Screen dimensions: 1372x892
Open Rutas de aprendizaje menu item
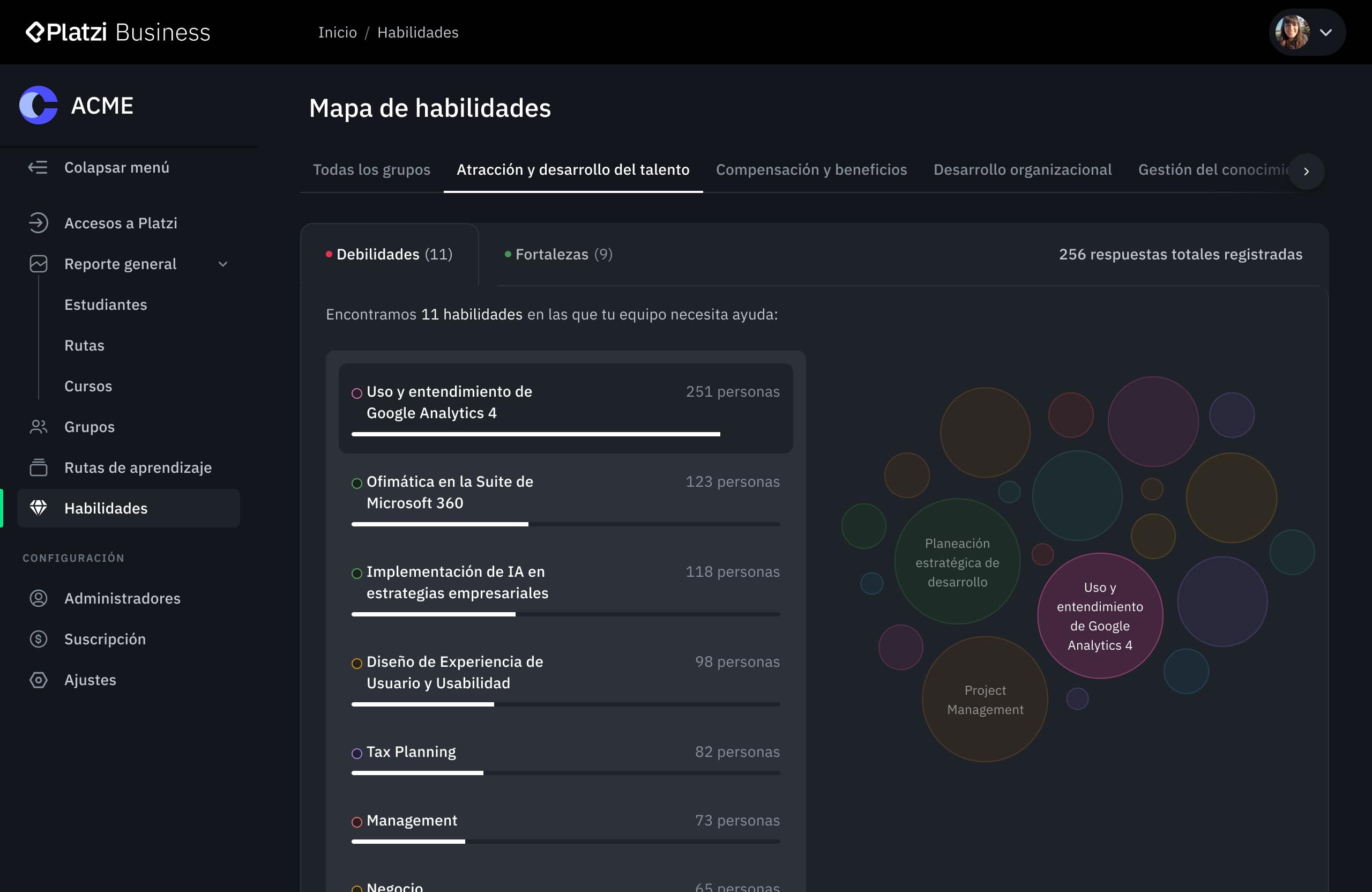point(129,467)
